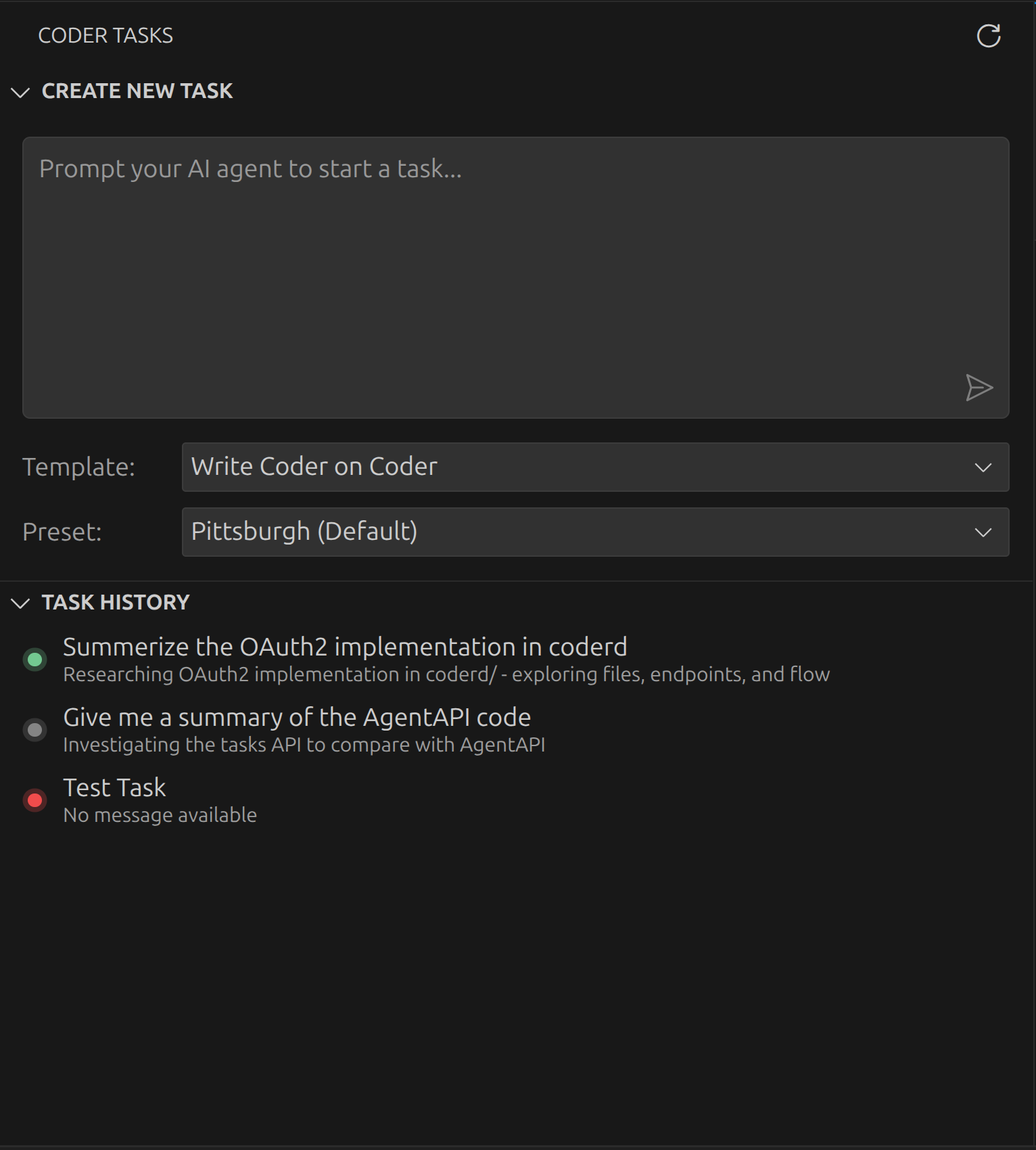1036x1150 pixels.
Task: Click the send arrow to submit the prompt
Action: point(979,387)
